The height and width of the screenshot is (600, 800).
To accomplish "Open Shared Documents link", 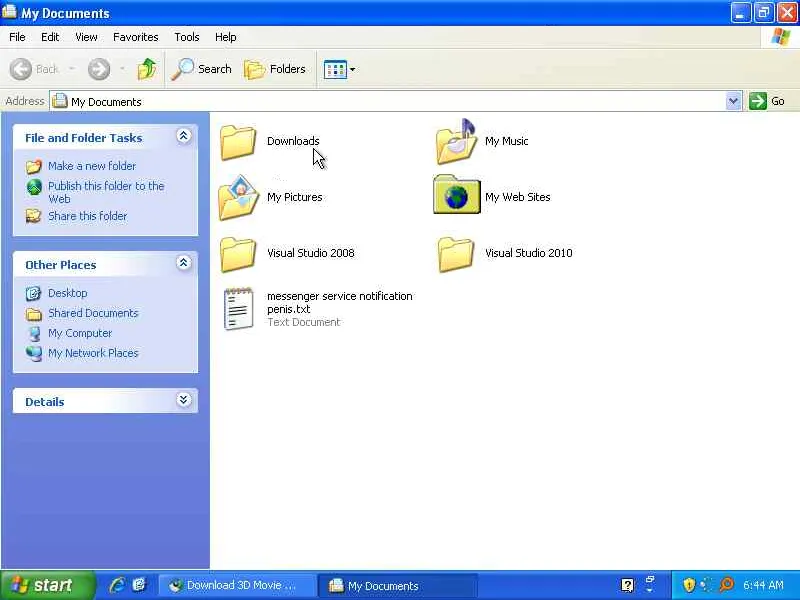I will (x=93, y=313).
